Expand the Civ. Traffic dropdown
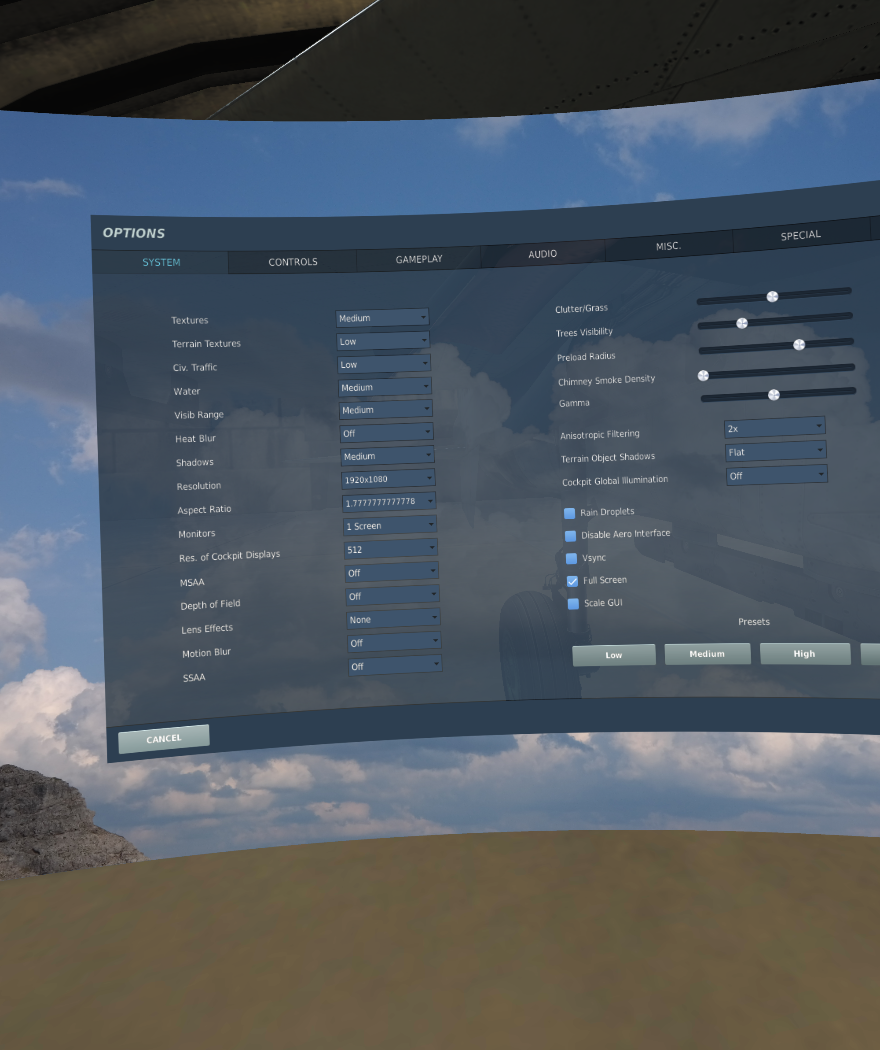Image resolution: width=880 pixels, height=1050 pixels. [x=384, y=364]
